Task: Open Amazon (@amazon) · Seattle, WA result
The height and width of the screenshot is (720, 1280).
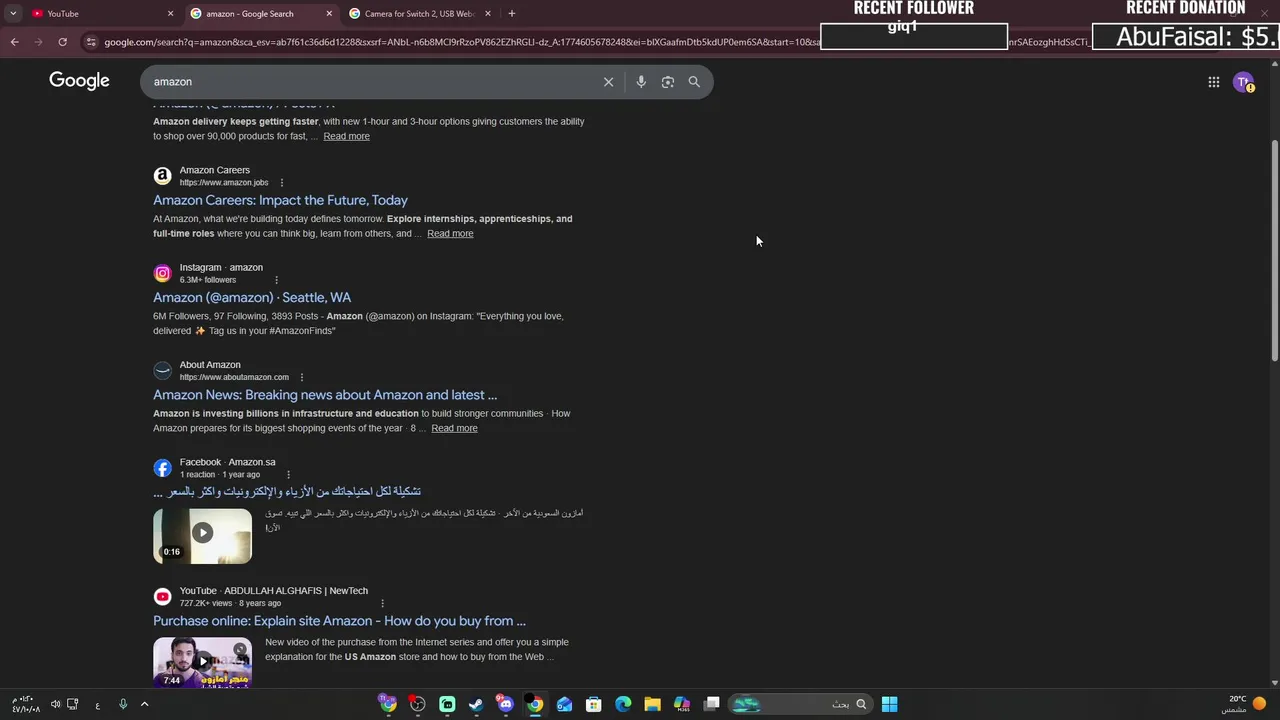Action: coord(252,297)
